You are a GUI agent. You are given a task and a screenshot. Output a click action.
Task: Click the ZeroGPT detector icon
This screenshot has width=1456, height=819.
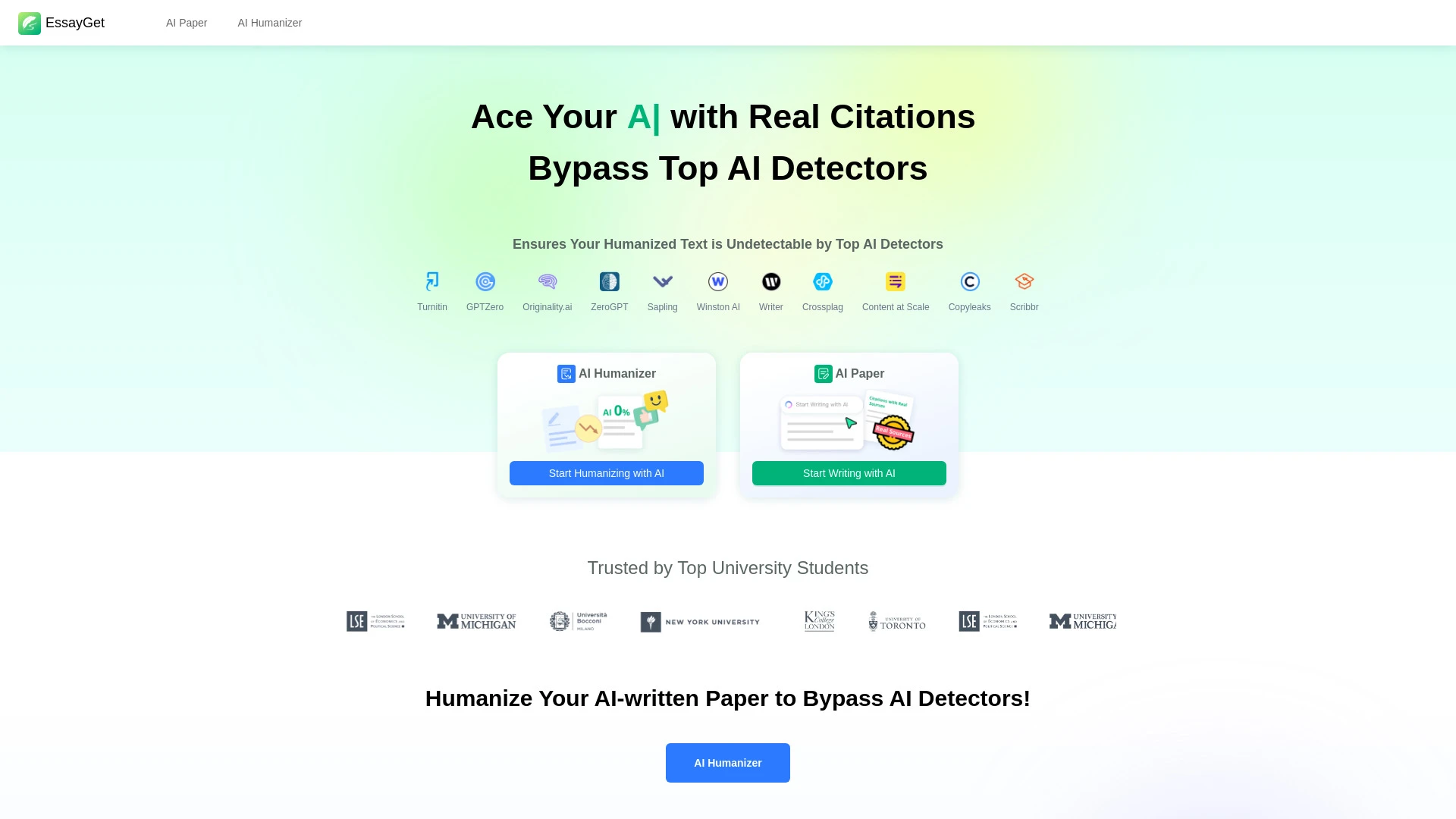point(609,281)
